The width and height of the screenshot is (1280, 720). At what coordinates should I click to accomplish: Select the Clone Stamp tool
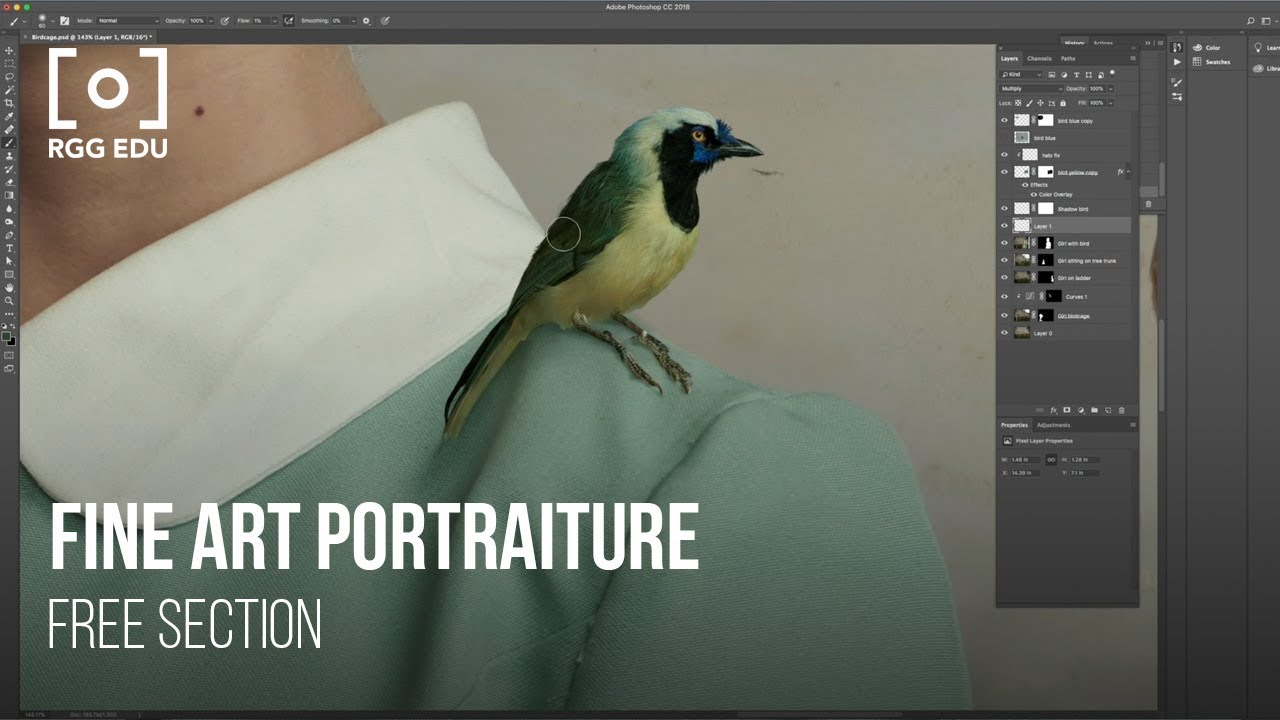[10, 156]
